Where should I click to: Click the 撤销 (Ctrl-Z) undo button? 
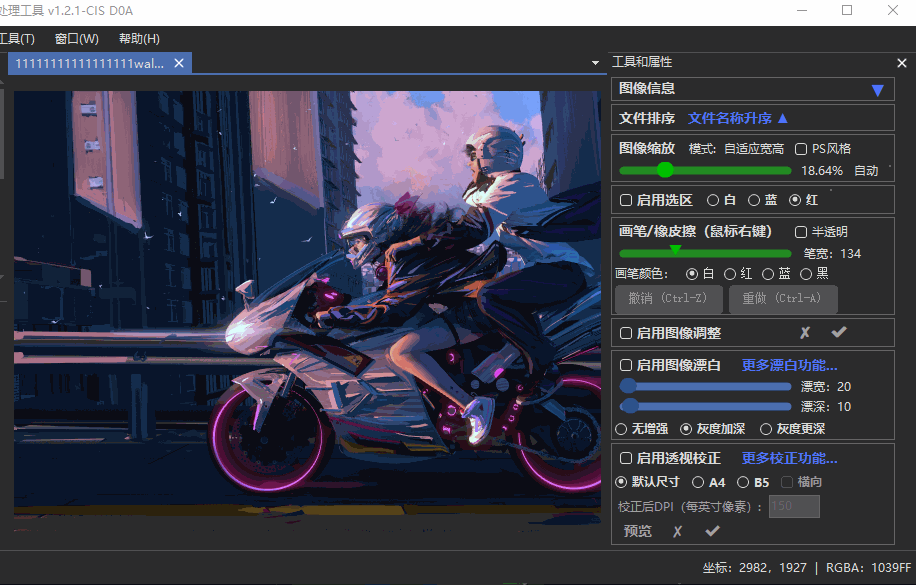tap(668, 299)
